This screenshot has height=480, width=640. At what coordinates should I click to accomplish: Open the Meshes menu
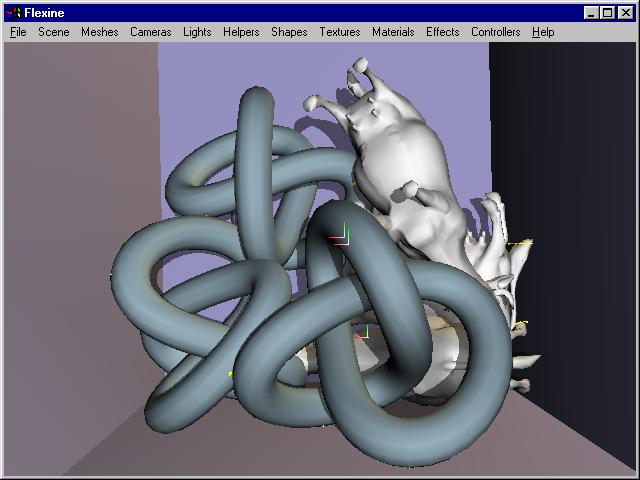pos(100,32)
